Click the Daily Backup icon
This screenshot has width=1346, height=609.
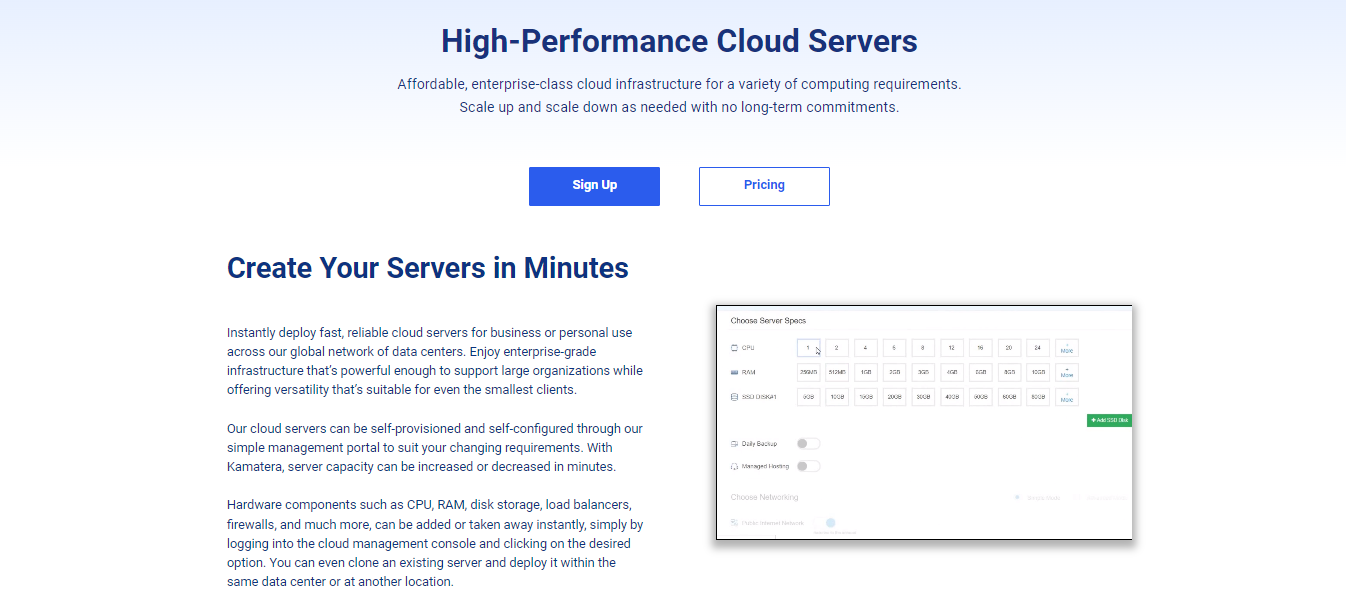coord(734,444)
